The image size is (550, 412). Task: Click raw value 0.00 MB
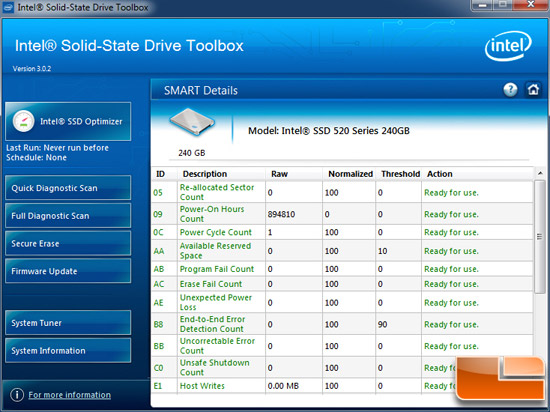(283, 386)
